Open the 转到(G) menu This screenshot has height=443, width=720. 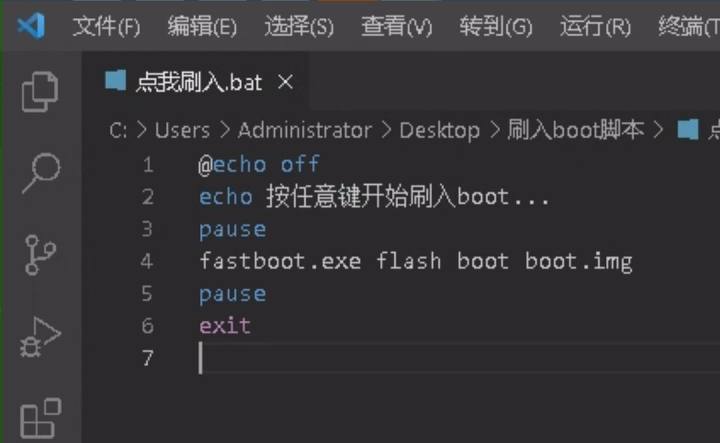tap(496, 27)
